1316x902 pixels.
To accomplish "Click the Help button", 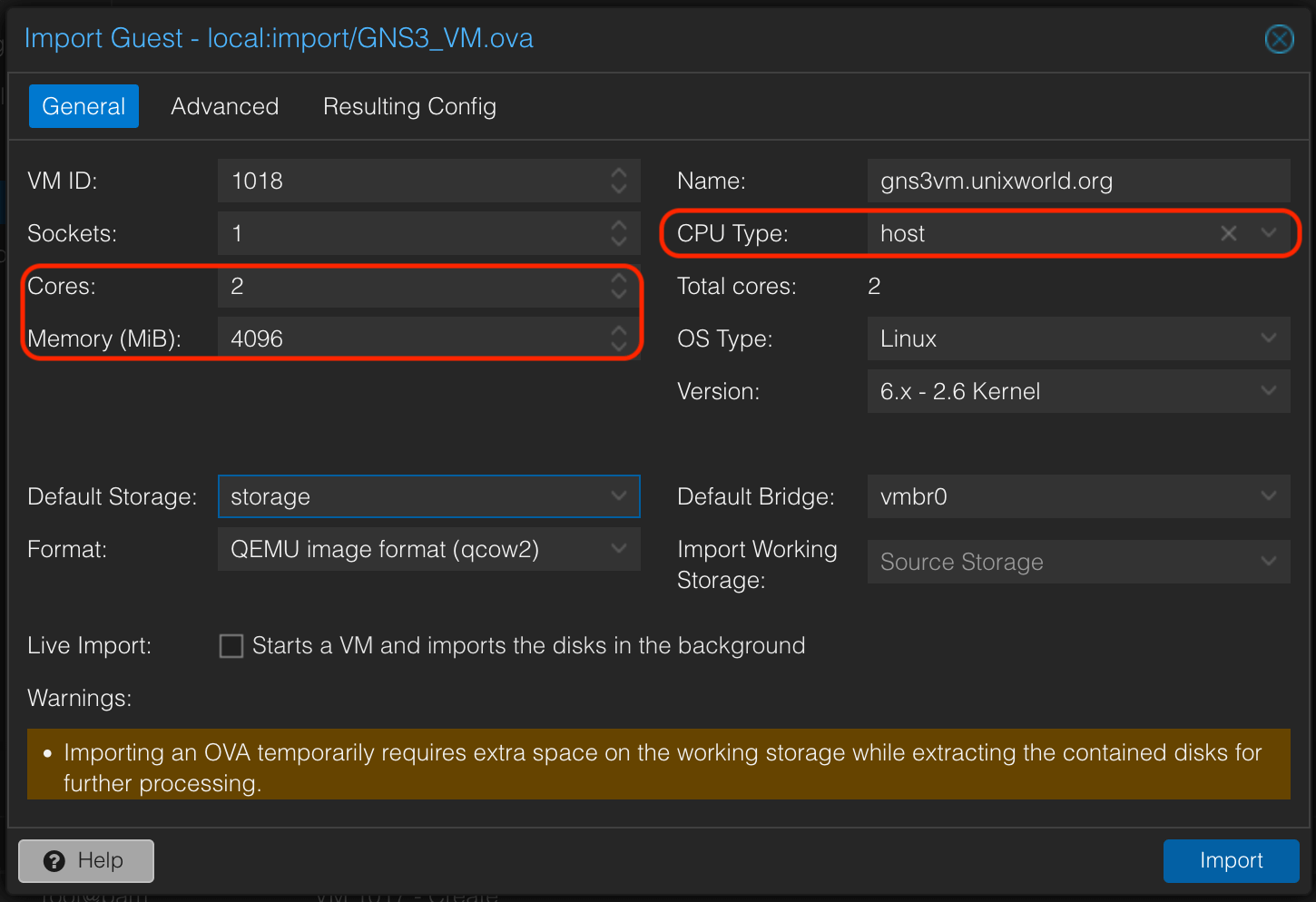I will click(86, 860).
